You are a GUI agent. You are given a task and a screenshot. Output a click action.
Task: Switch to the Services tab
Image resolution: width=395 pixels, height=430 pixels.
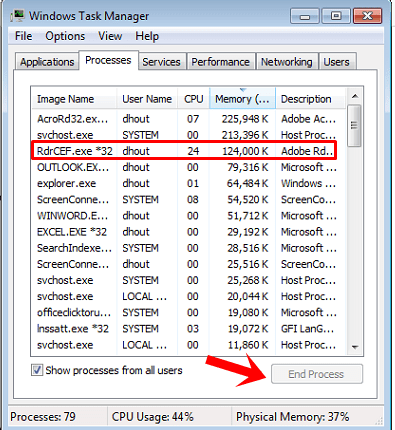pos(161,62)
